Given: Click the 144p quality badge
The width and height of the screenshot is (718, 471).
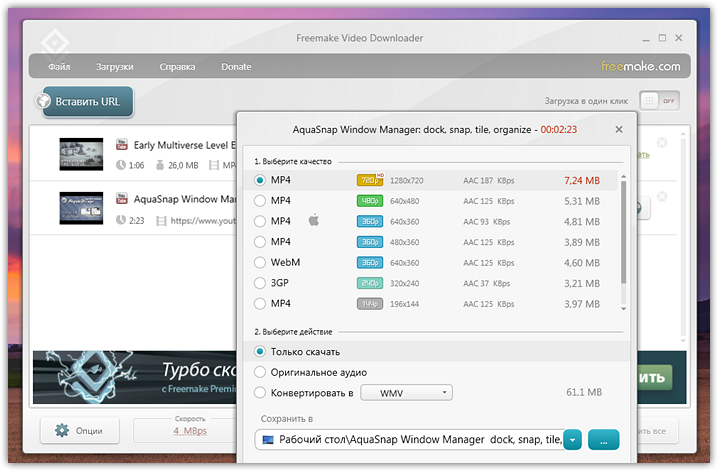Looking at the screenshot, I should coord(370,304).
